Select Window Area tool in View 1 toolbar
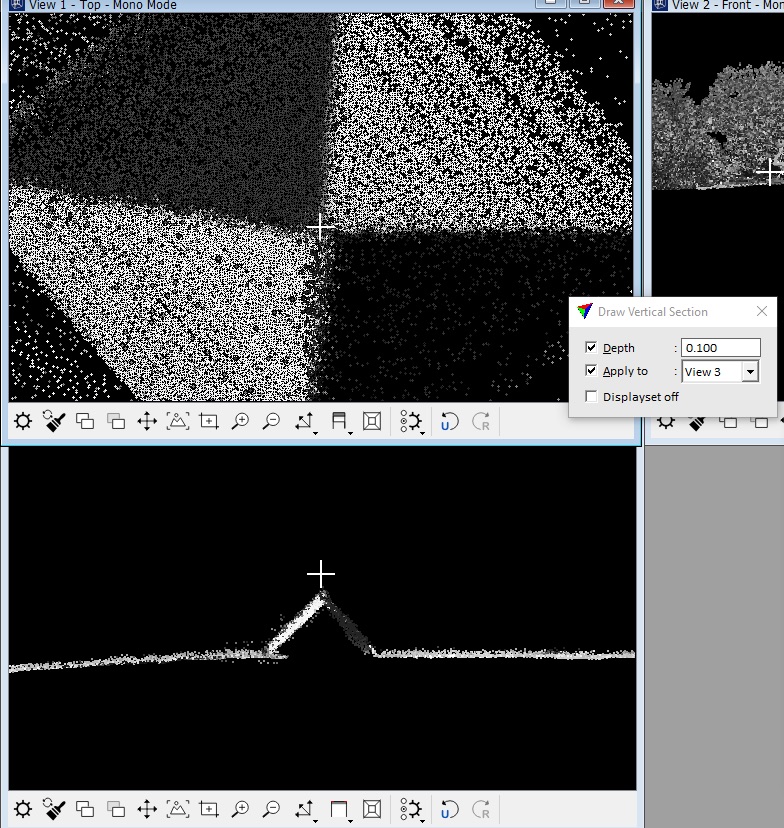Viewport: 784px width, 828px height. click(209, 421)
